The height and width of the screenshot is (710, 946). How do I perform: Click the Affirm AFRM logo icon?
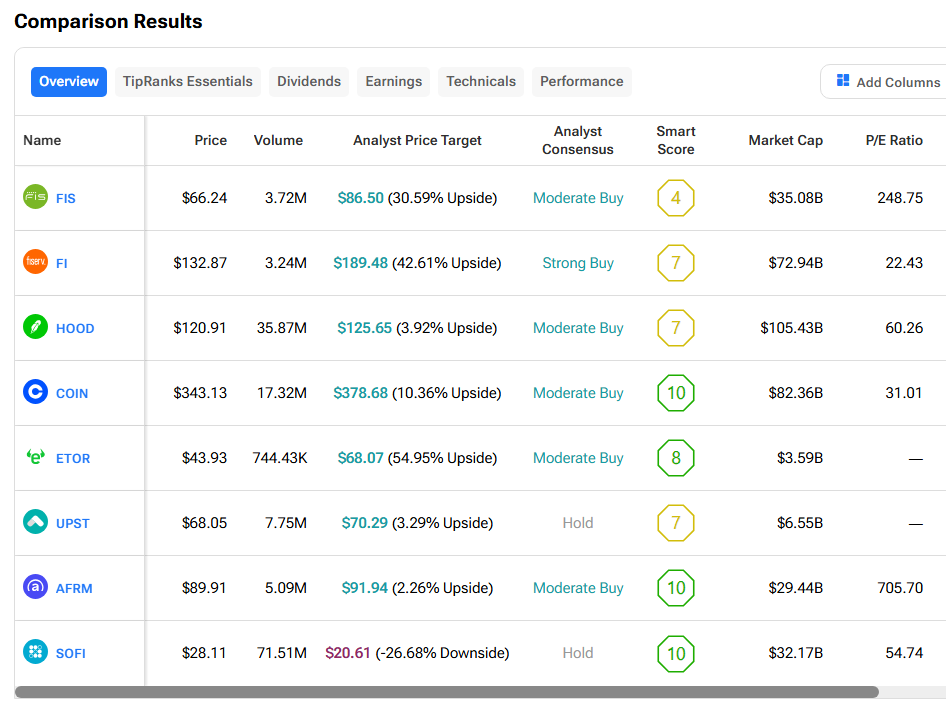35,587
